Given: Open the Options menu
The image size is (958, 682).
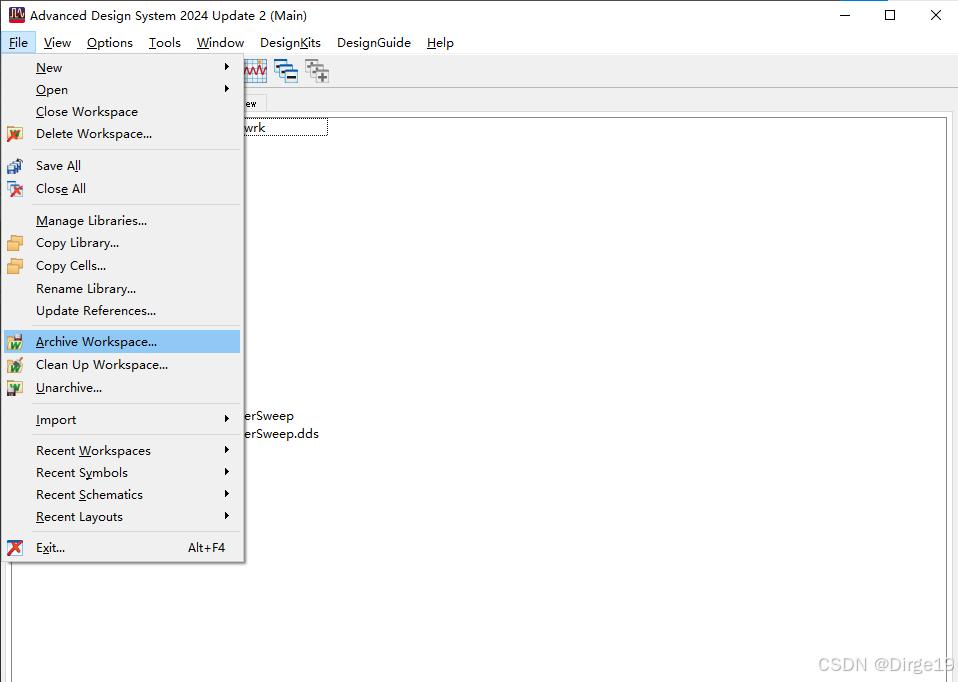Looking at the screenshot, I should click(110, 43).
